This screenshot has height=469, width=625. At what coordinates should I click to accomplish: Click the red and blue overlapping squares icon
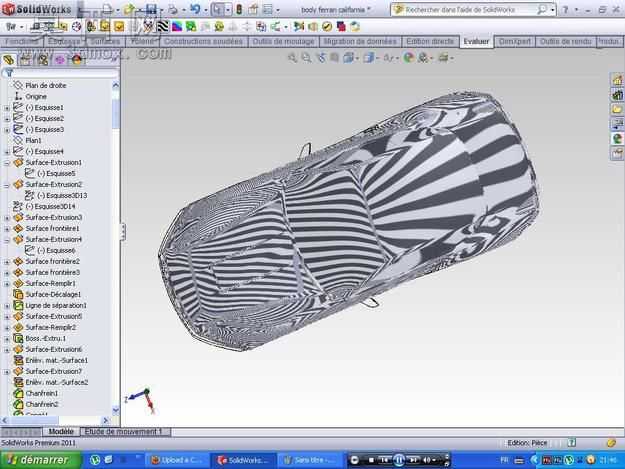point(341,26)
